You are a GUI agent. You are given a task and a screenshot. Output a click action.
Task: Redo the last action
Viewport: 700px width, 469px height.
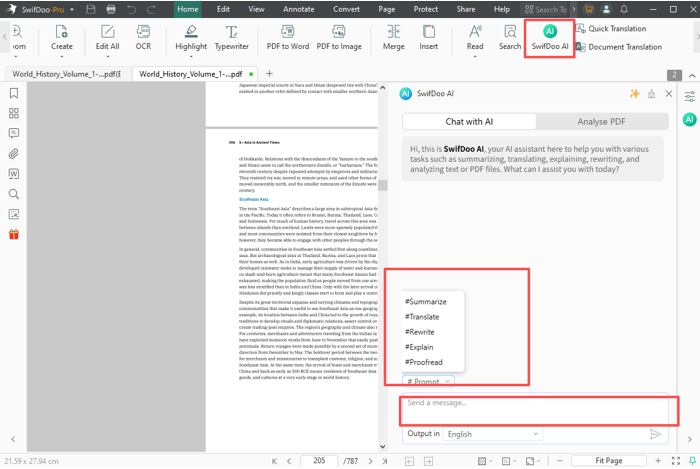(151, 9)
